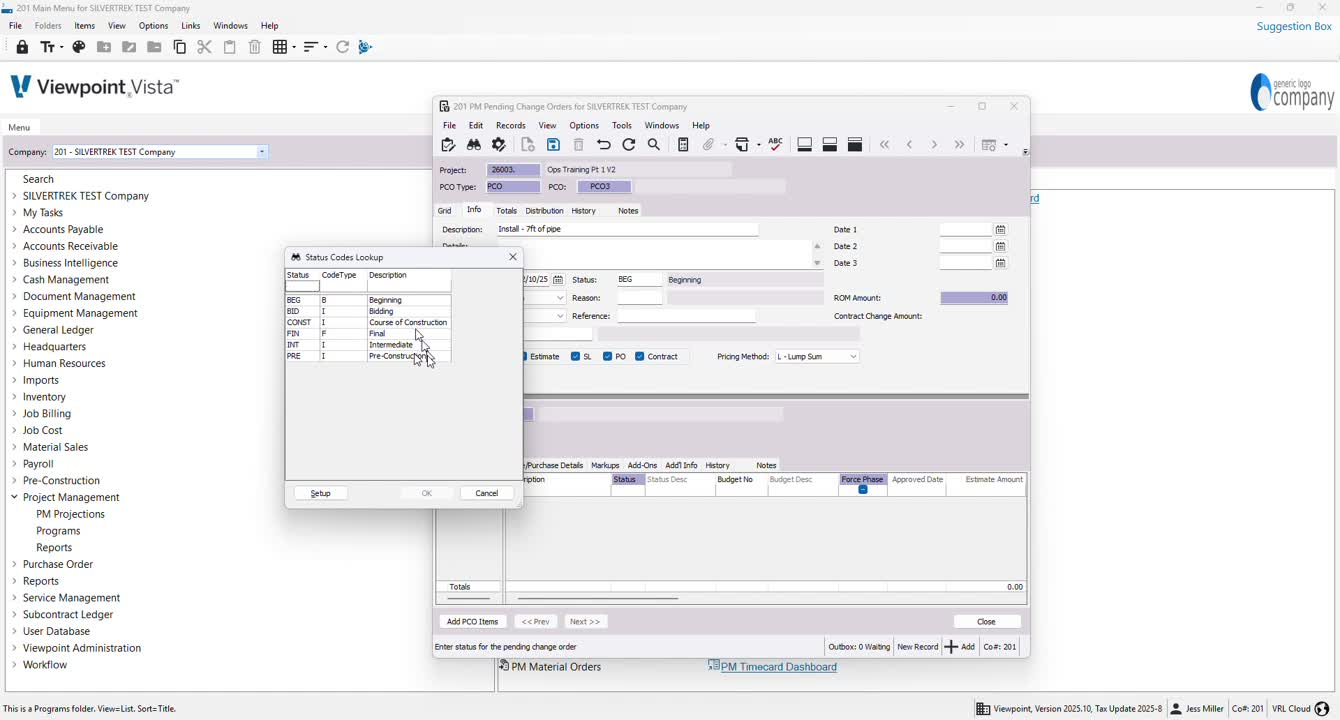
Task: Click the Status filter field in lookup
Action: tap(303, 286)
